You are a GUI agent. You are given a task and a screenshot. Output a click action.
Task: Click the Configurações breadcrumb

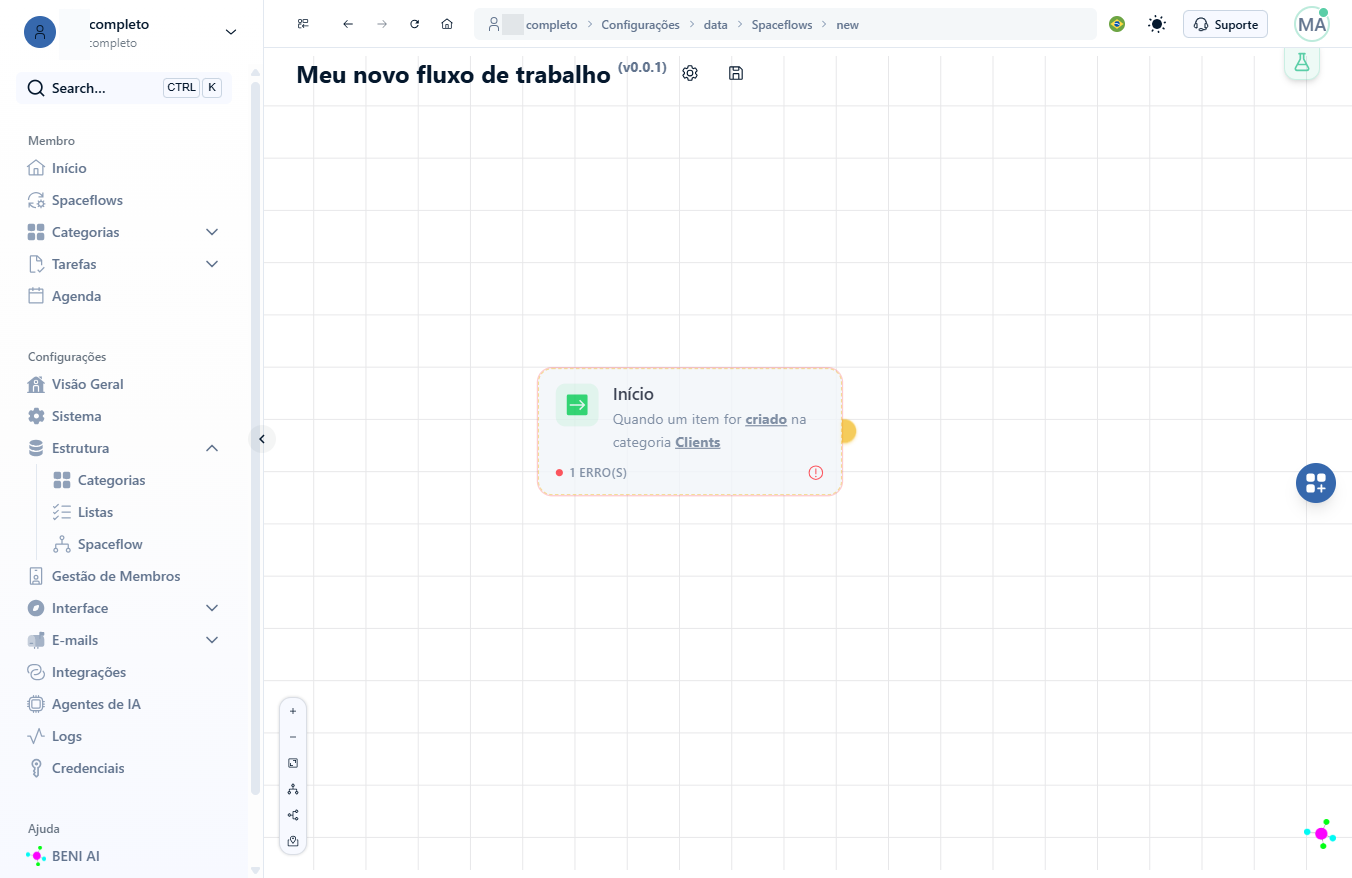tap(640, 24)
